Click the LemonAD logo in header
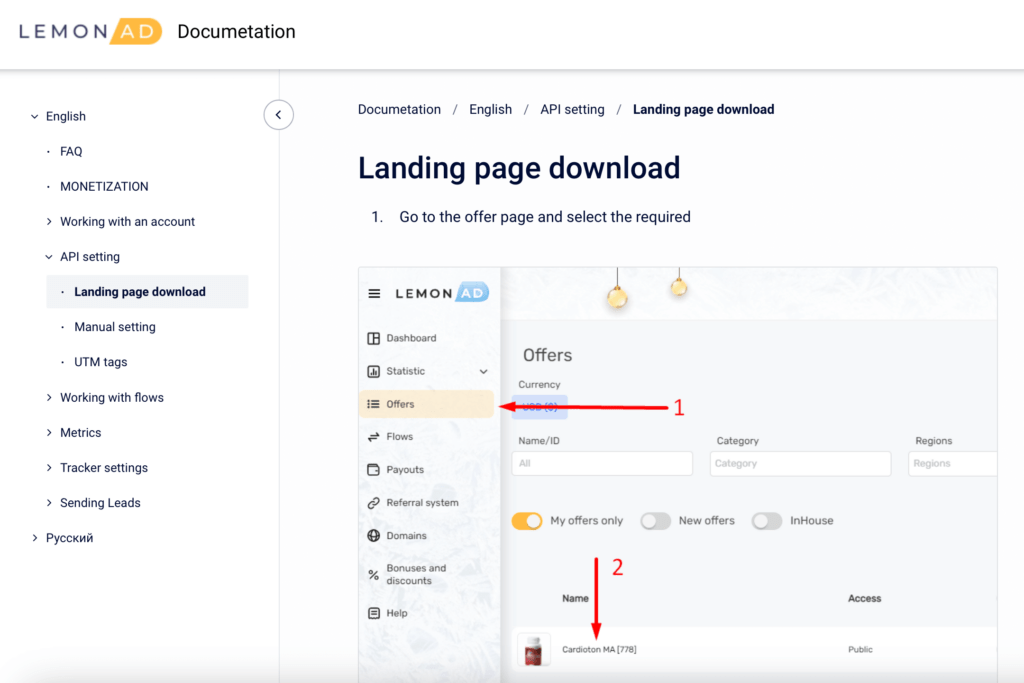1024x683 pixels. click(x=90, y=32)
